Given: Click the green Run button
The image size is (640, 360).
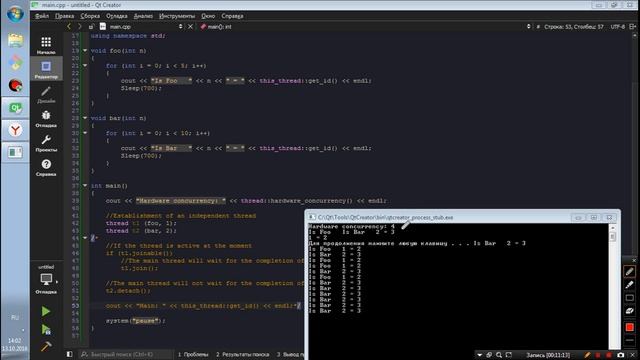Looking at the screenshot, I should pyautogui.click(x=46, y=311).
